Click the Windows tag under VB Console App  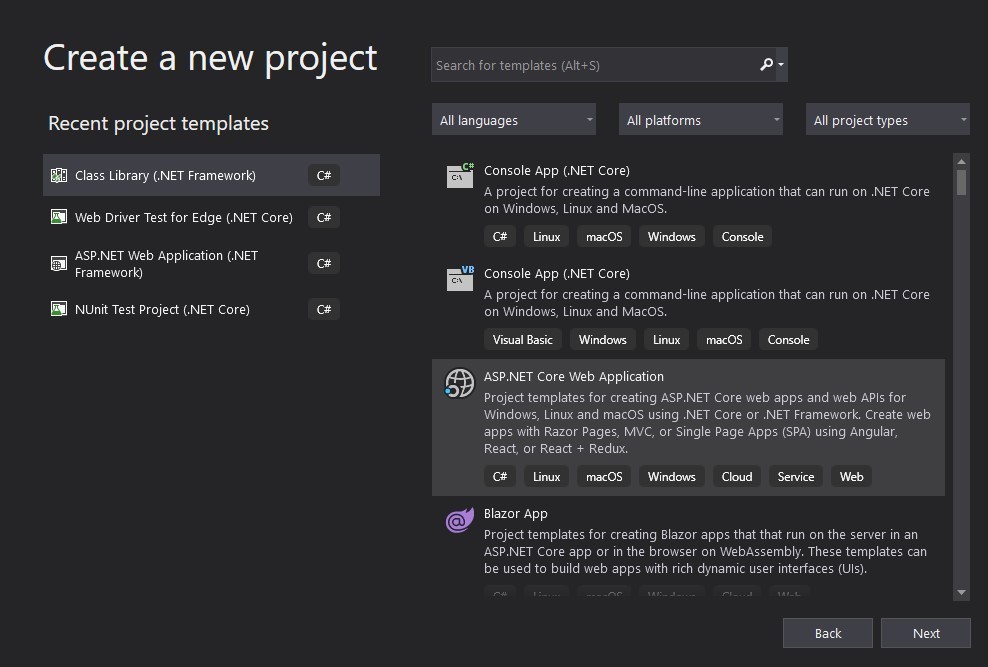tap(602, 339)
